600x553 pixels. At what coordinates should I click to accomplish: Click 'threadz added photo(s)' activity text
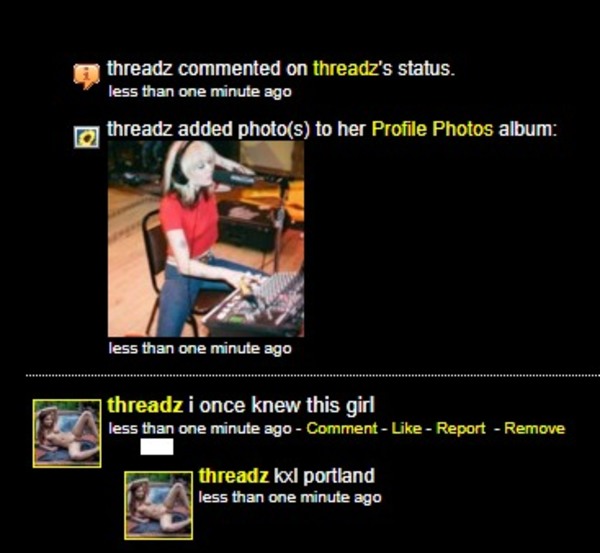click(x=208, y=129)
